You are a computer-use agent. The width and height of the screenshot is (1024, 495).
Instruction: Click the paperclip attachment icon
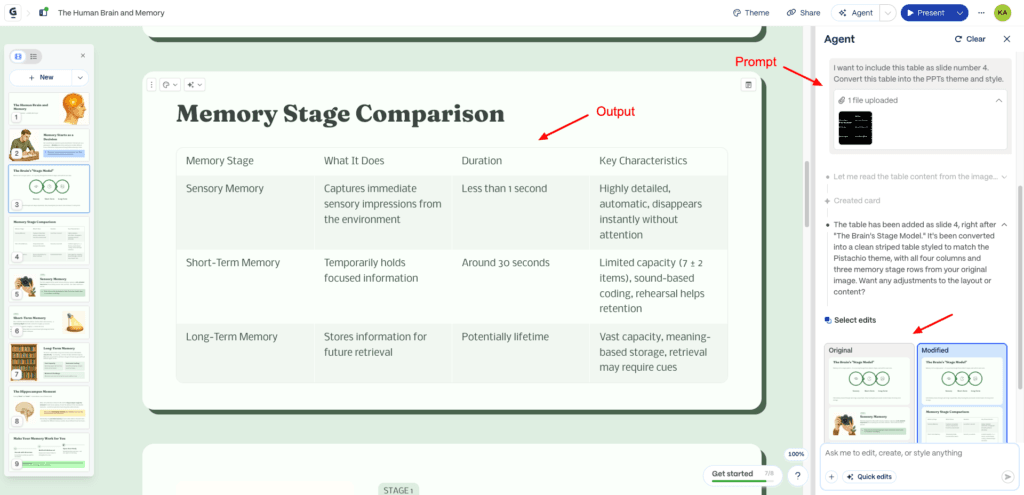(x=842, y=101)
